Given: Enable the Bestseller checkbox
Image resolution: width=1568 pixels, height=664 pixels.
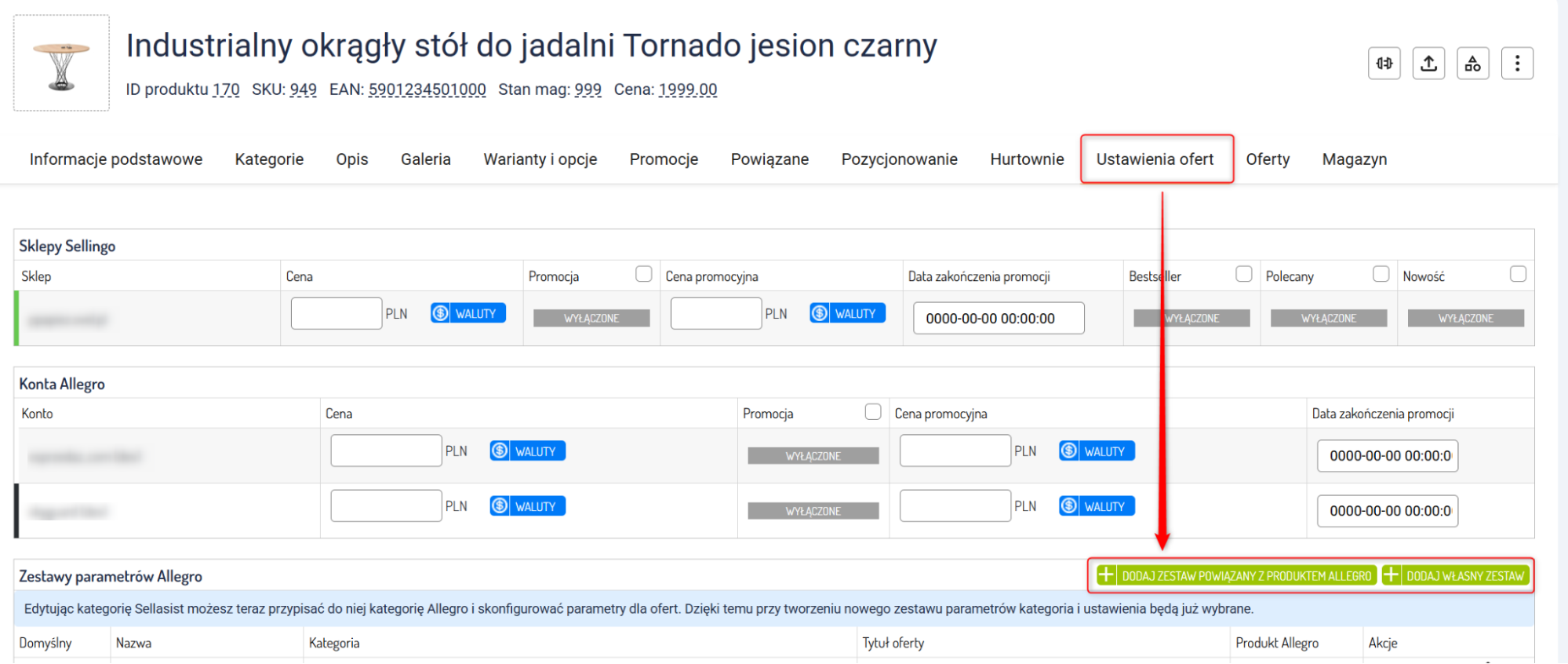Looking at the screenshot, I should click(1243, 274).
